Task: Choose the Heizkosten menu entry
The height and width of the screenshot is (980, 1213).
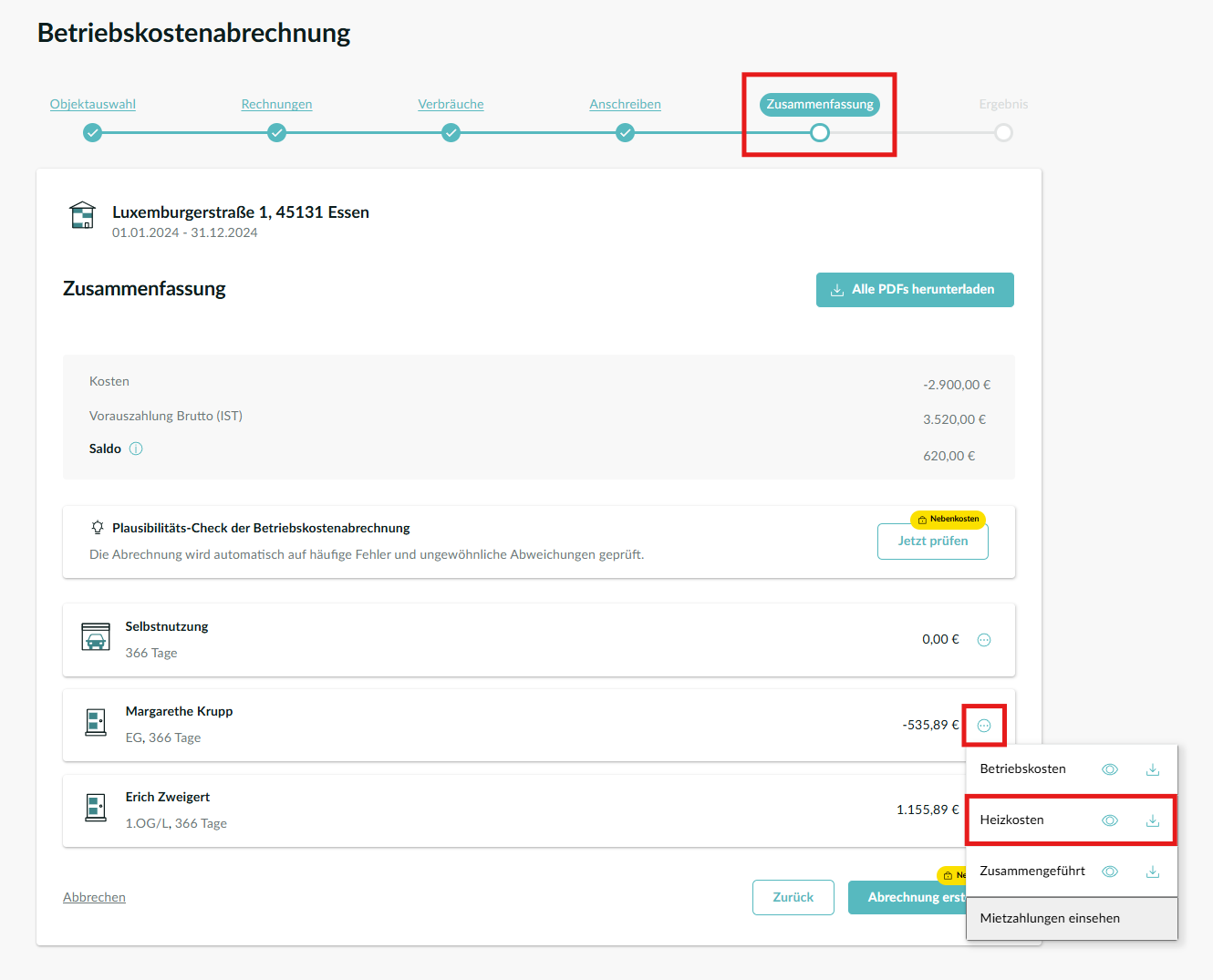Action: click(x=1012, y=820)
